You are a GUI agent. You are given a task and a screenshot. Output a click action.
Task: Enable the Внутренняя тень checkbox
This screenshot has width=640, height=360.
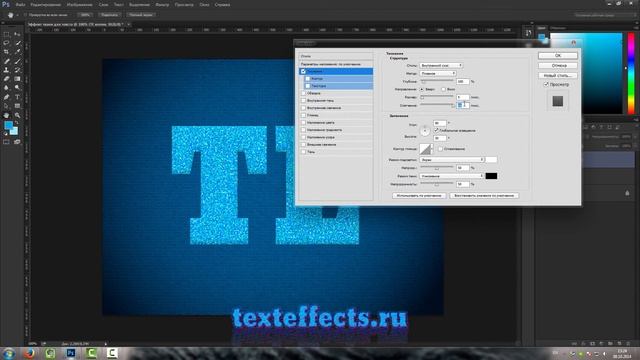click(303, 101)
